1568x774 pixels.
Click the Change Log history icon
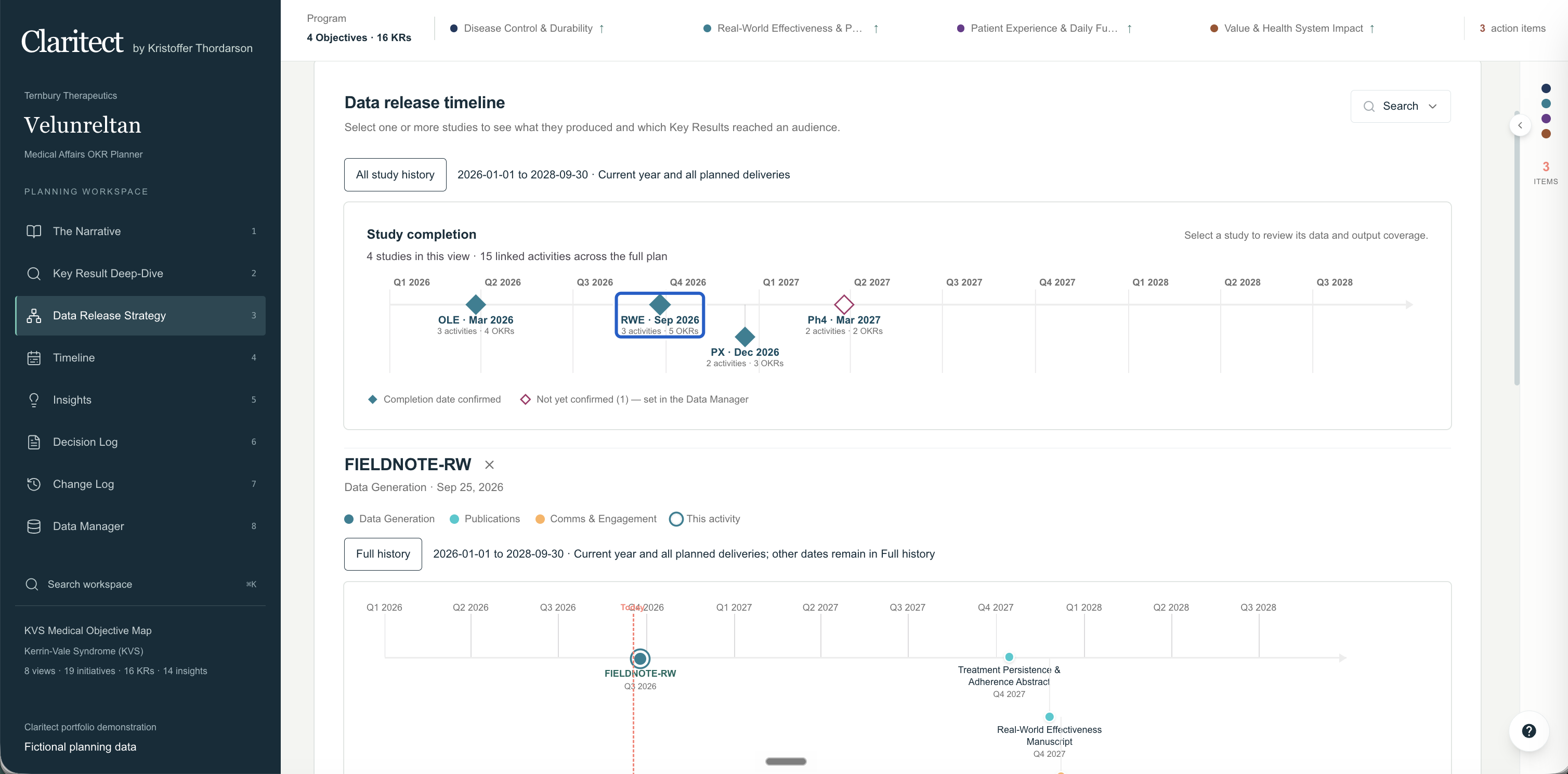[34, 484]
